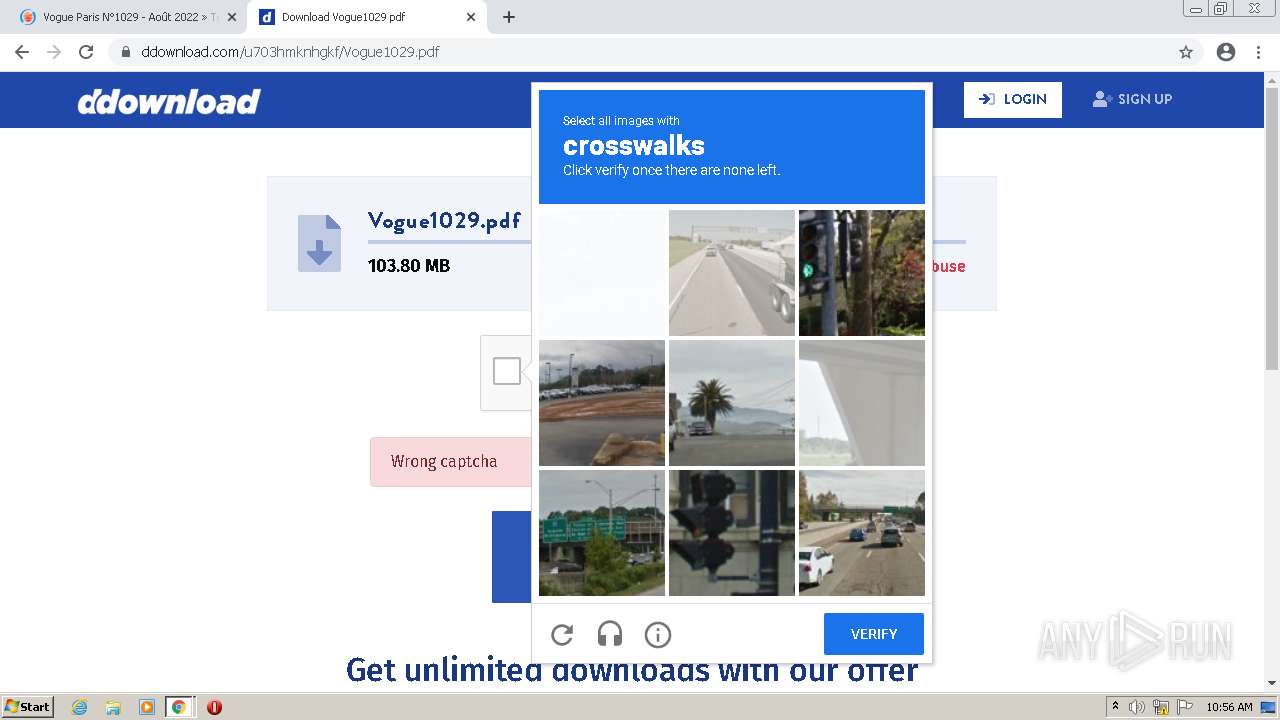Show hidden system tray icons
The height and width of the screenshot is (720, 1280).
point(1115,707)
